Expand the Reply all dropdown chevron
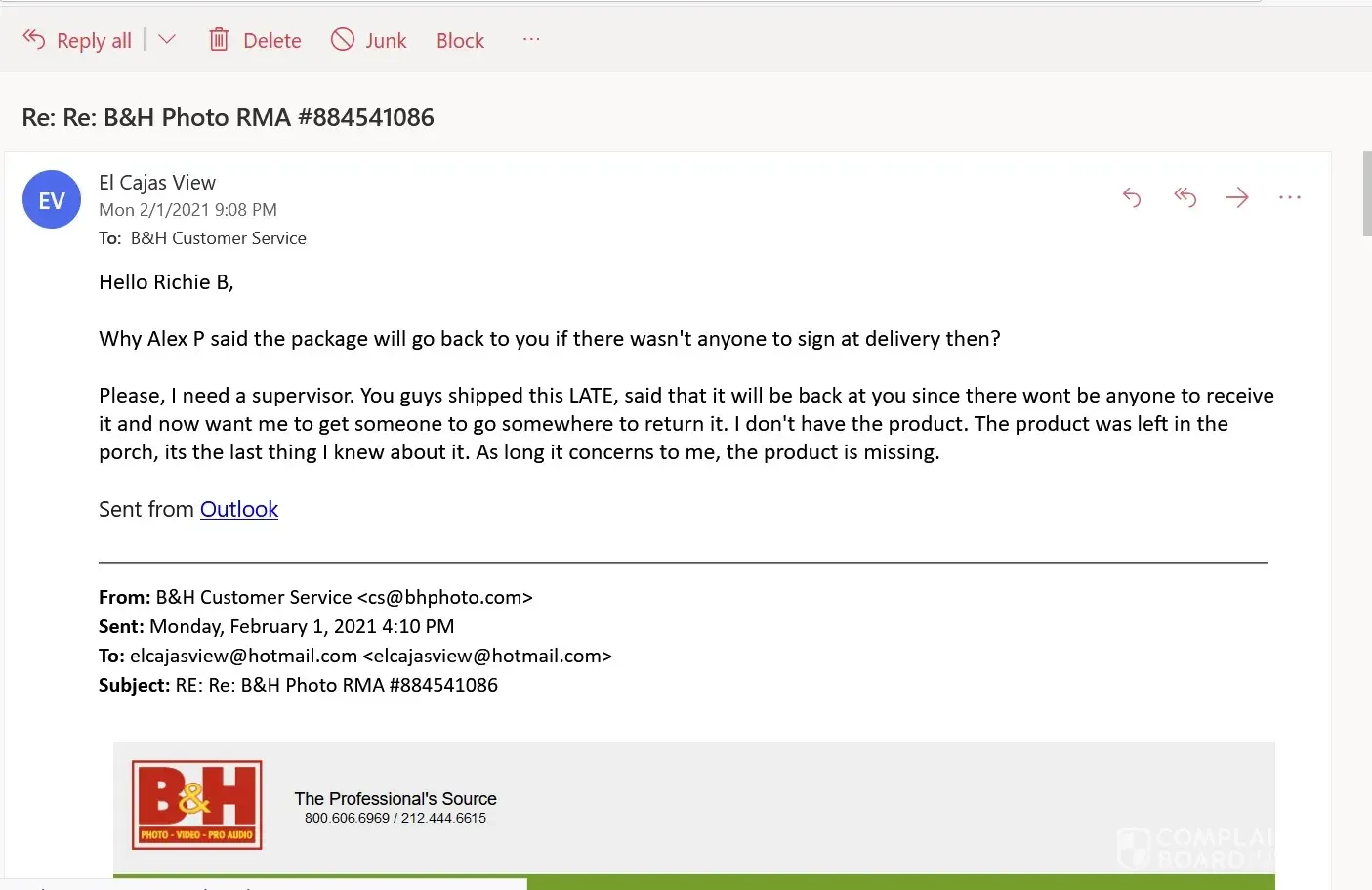Screen dimensions: 1372x890 [x=167, y=39]
